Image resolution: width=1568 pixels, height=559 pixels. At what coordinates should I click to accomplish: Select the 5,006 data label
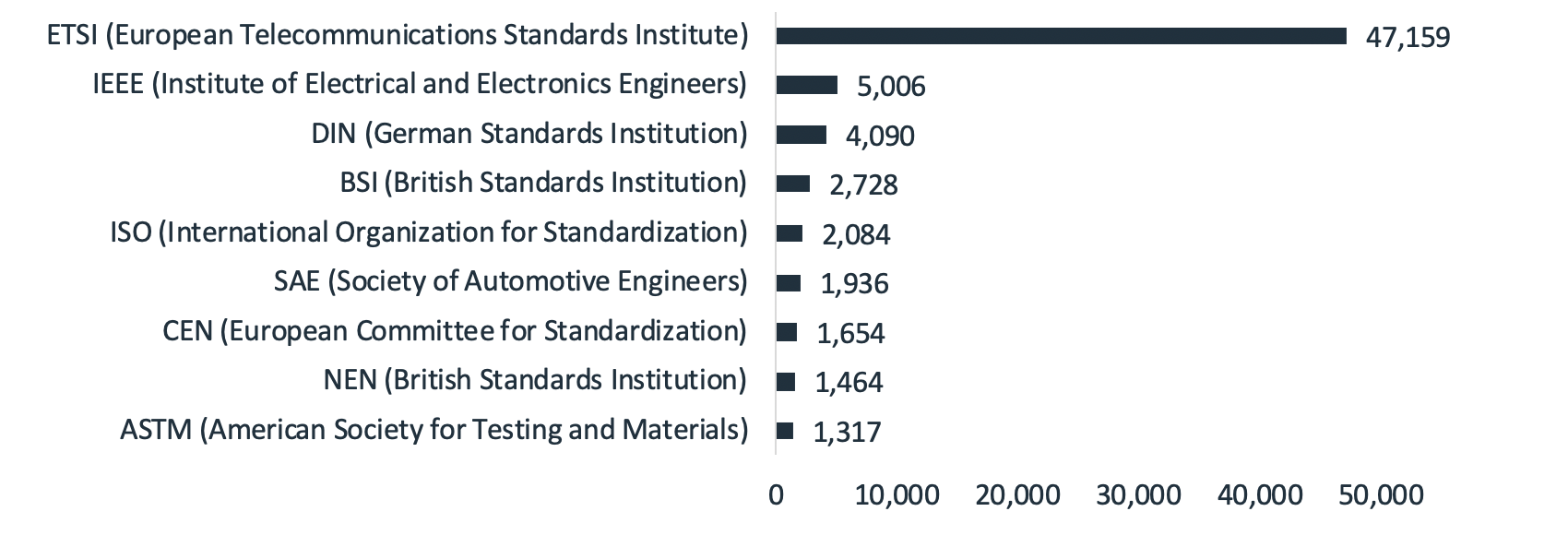[891, 87]
